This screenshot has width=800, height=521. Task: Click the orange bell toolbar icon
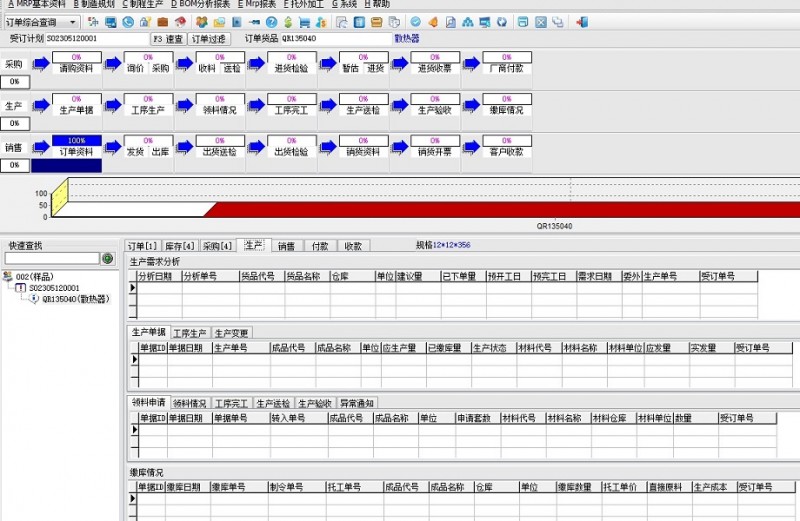click(x=433, y=22)
